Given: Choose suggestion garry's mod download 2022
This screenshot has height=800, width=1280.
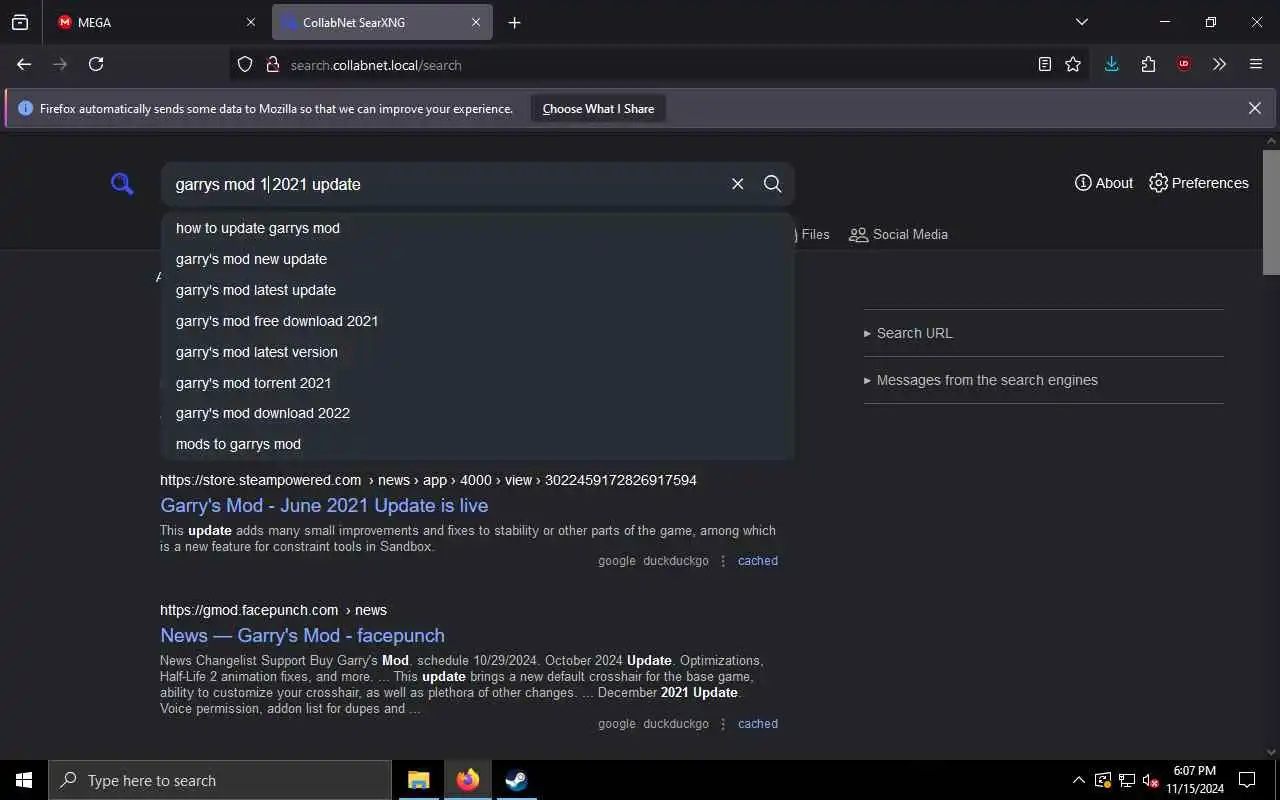Looking at the screenshot, I should (477, 413).
